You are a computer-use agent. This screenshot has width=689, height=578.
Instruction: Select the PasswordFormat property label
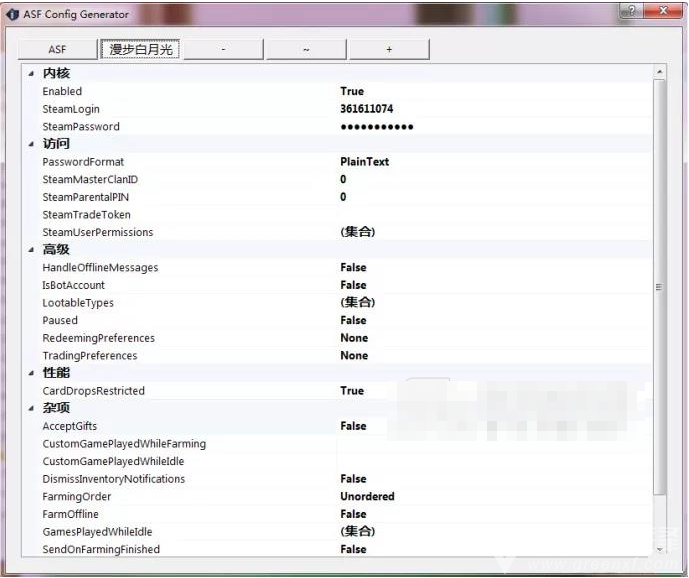point(83,162)
